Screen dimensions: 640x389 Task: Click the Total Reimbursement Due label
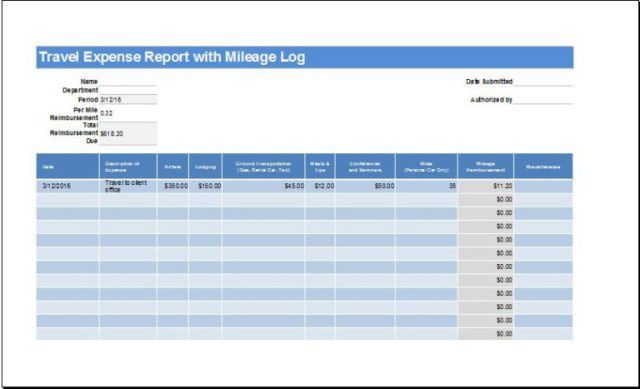(74, 133)
